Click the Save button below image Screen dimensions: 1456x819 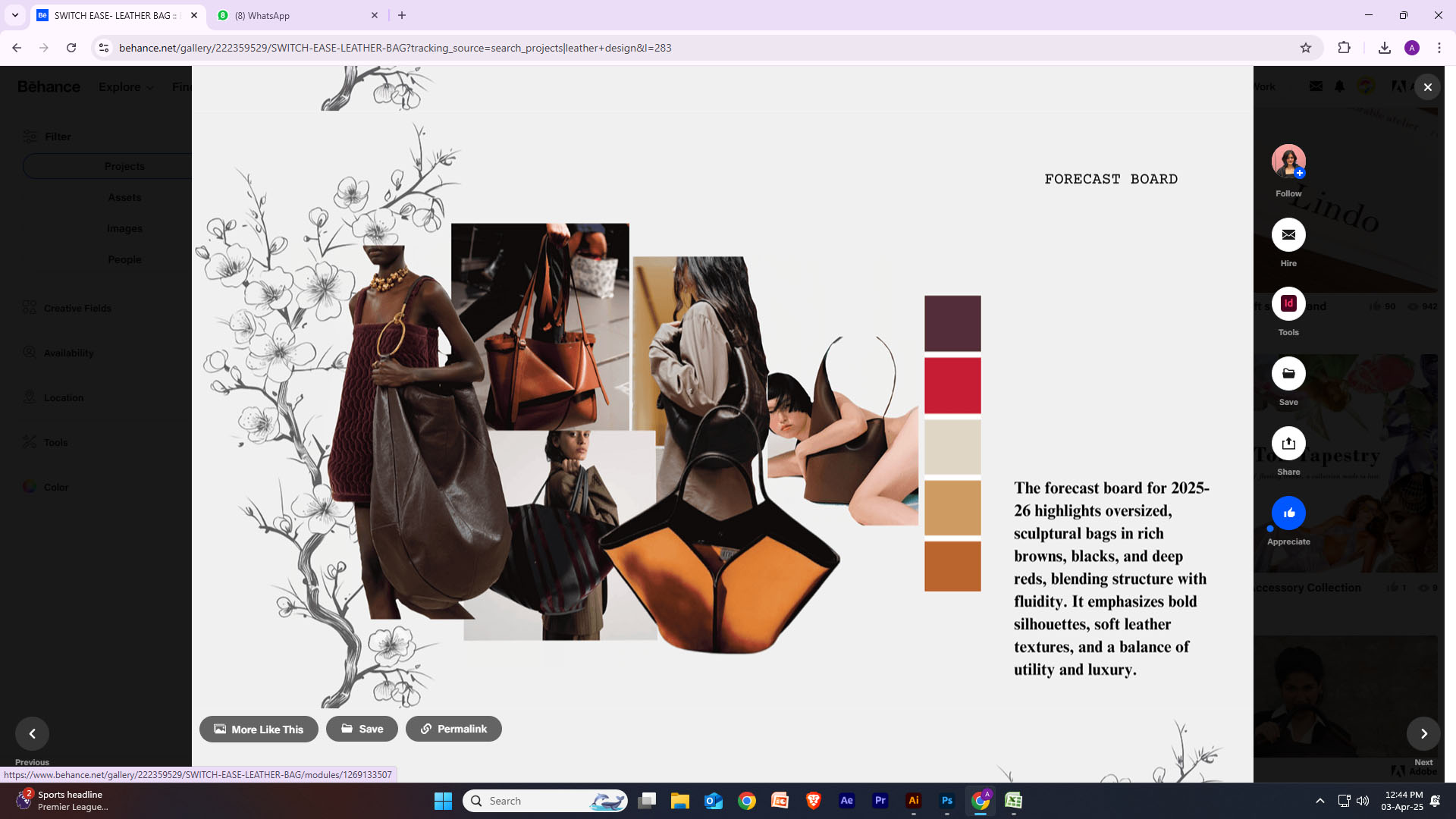362,729
